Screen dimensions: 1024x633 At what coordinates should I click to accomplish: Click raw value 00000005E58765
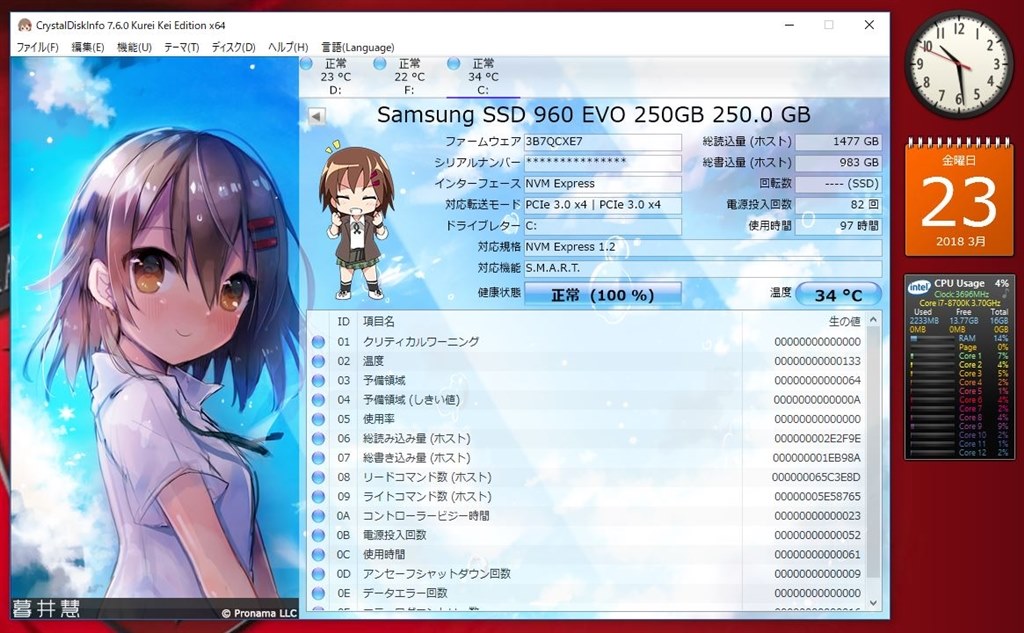coord(818,496)
